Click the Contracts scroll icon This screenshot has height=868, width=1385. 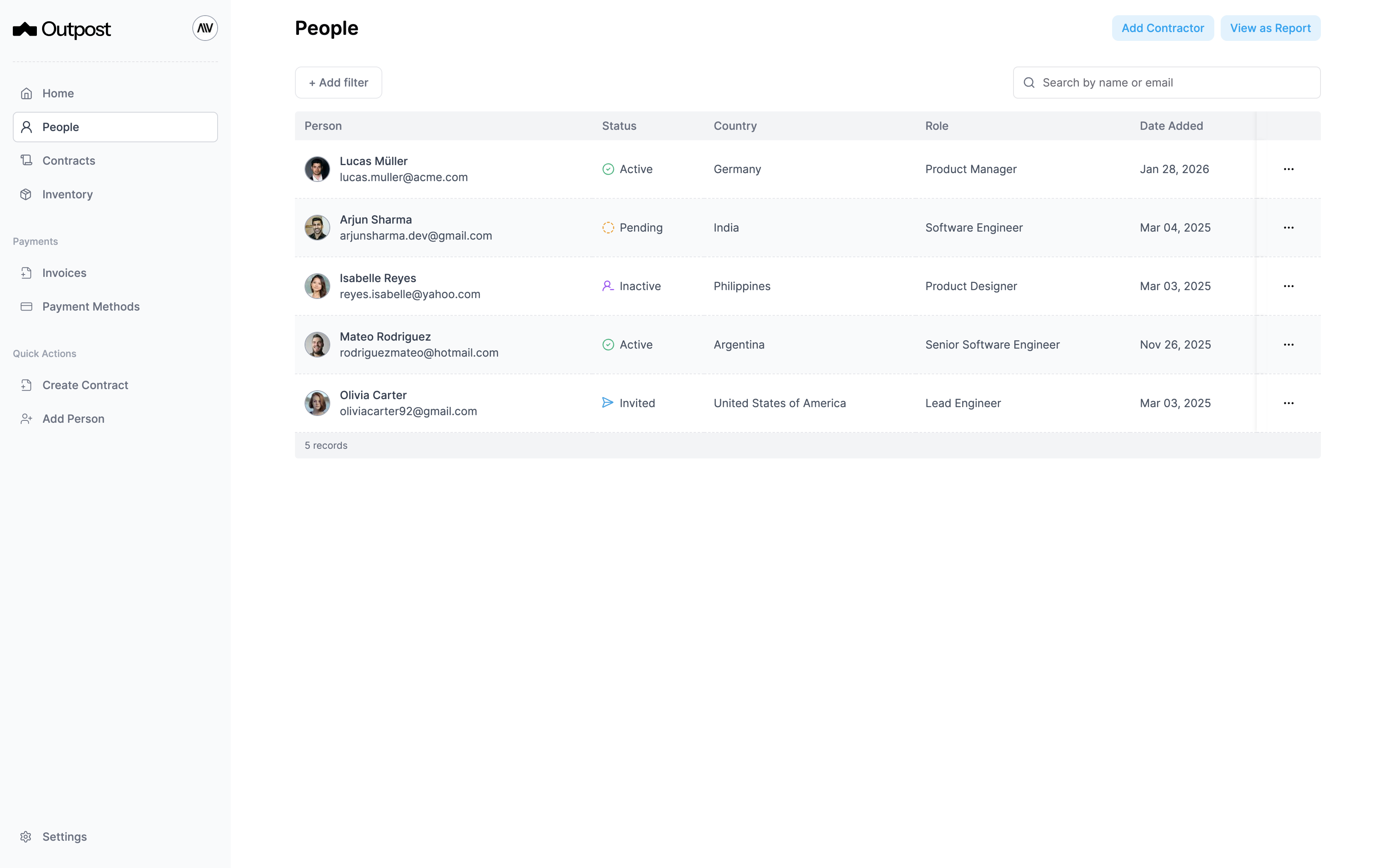tap(26, 160)
